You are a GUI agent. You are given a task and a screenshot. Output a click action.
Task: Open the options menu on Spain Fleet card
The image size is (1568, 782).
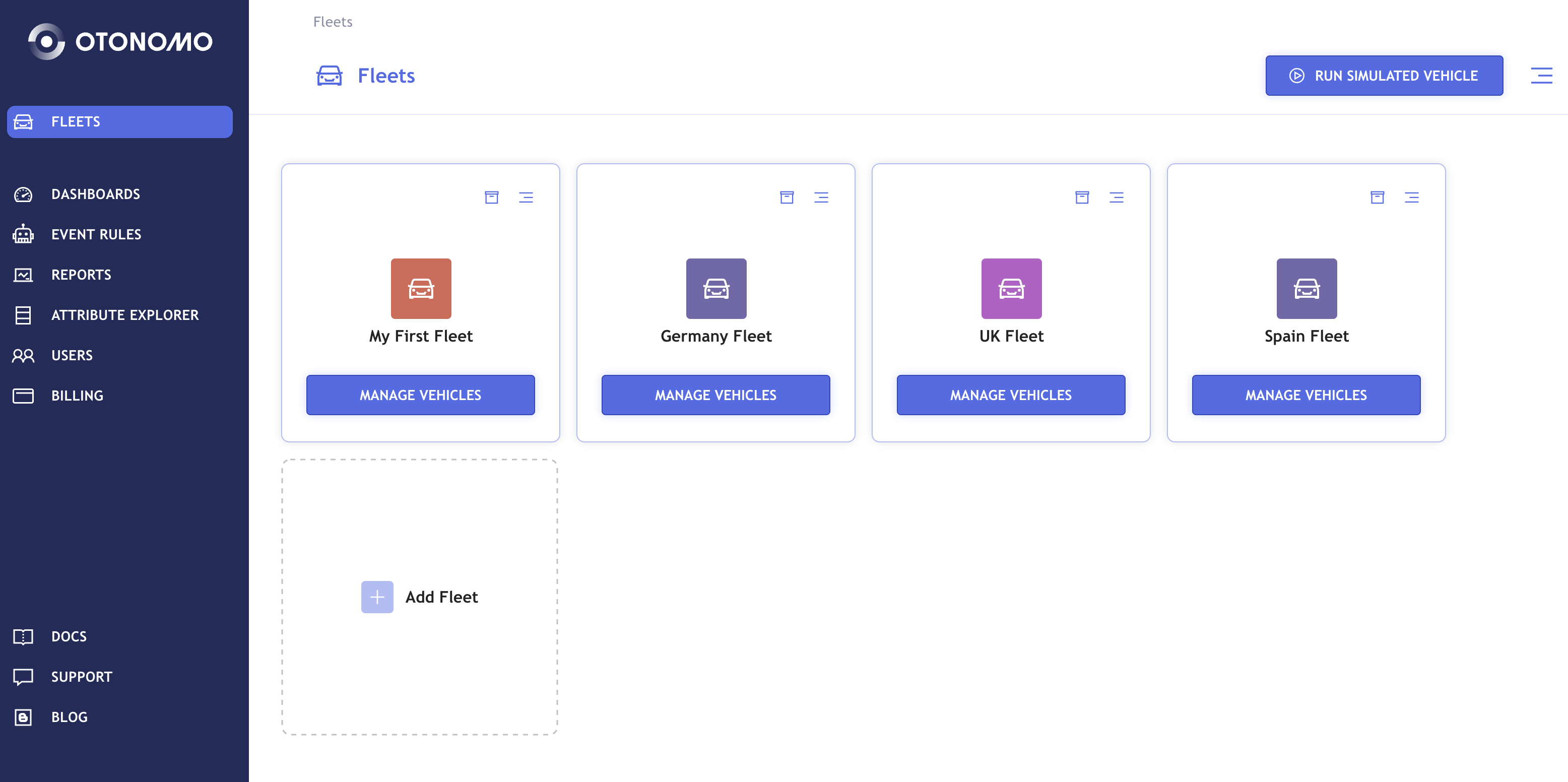[x=1411, y=197]
